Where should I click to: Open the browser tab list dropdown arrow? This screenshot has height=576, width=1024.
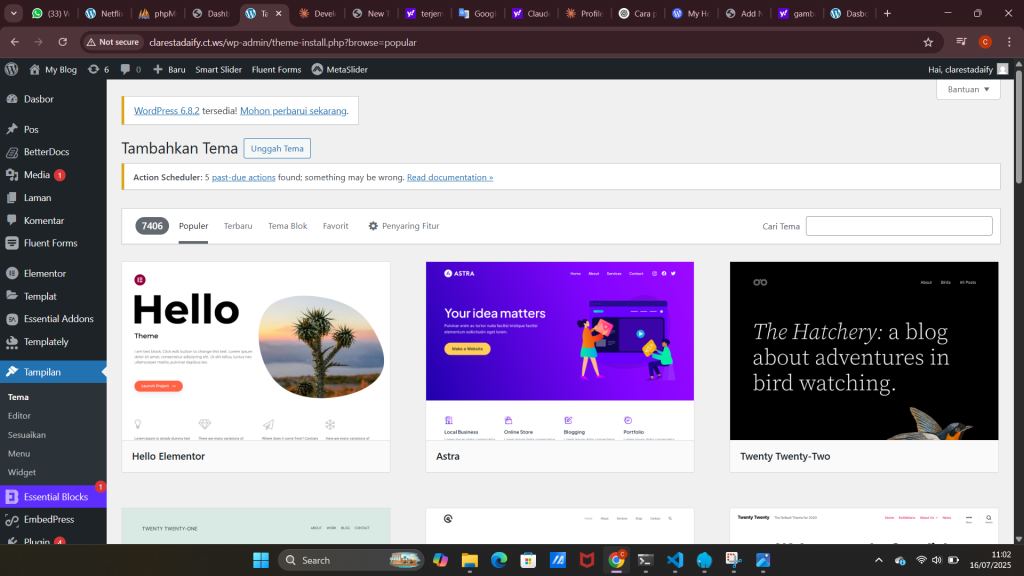coord(15,14)
